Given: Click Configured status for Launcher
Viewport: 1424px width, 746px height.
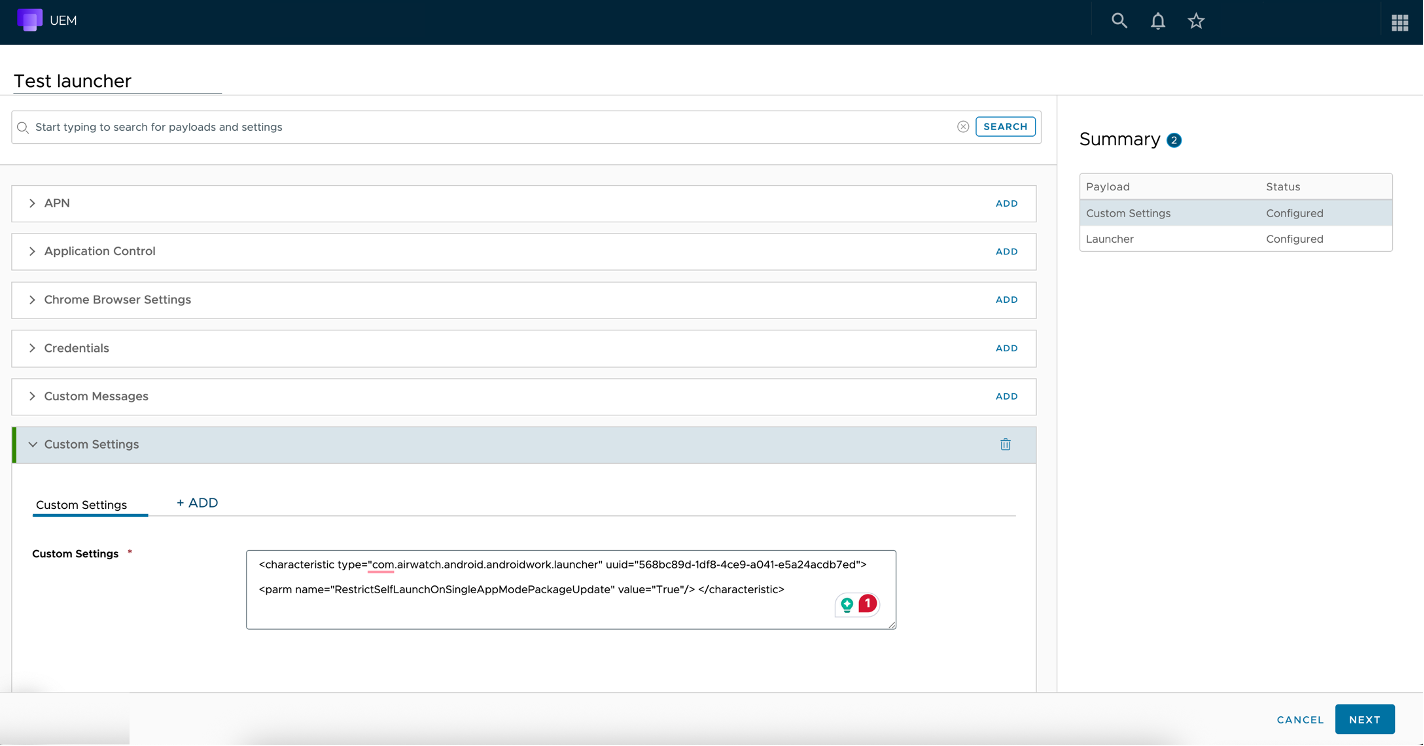Looking at the screenshot, I should (x=1294, y=239).
